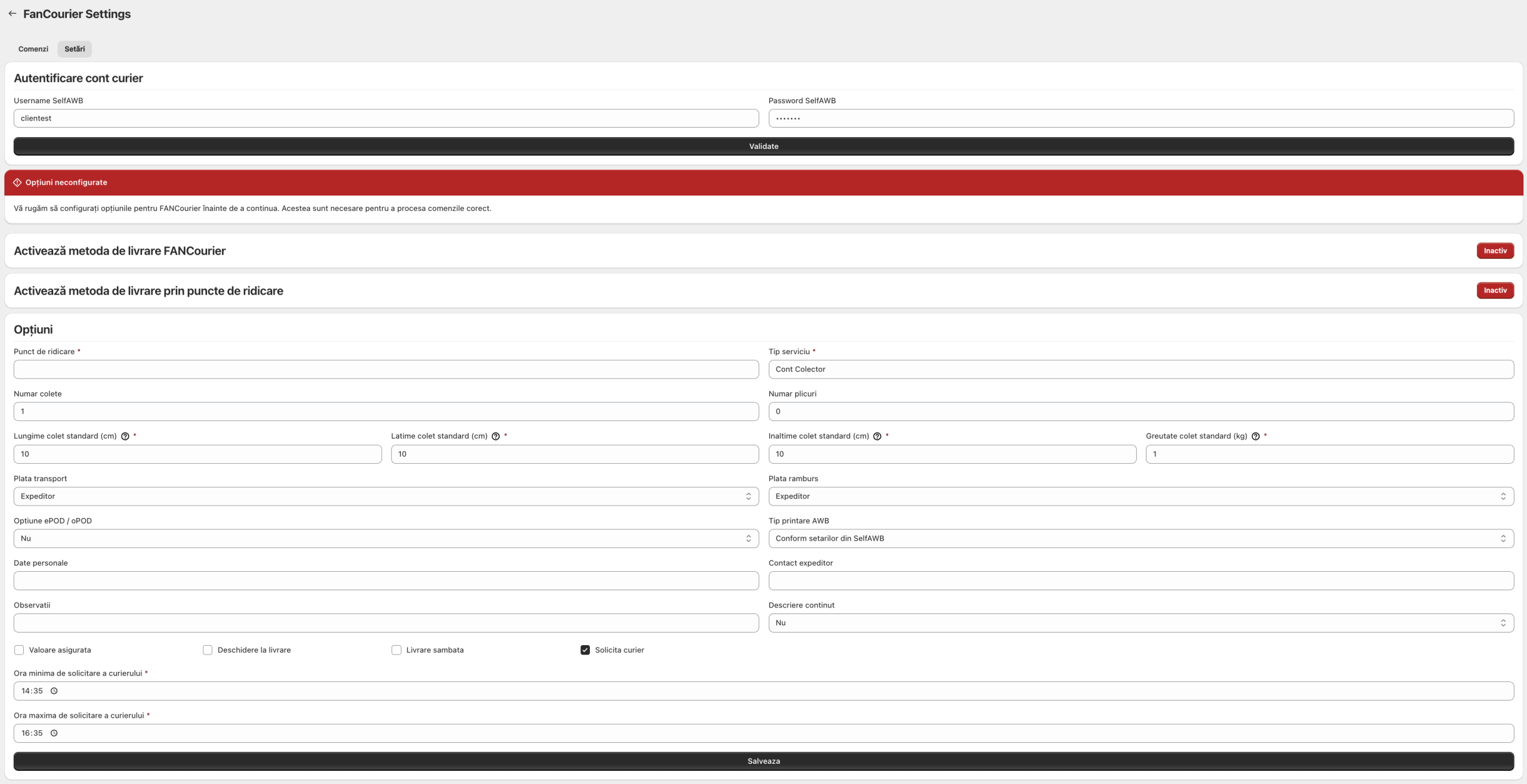Open Tip serviciu field with Cont Colector
Screen dimensions: 1527x784
1140,369
